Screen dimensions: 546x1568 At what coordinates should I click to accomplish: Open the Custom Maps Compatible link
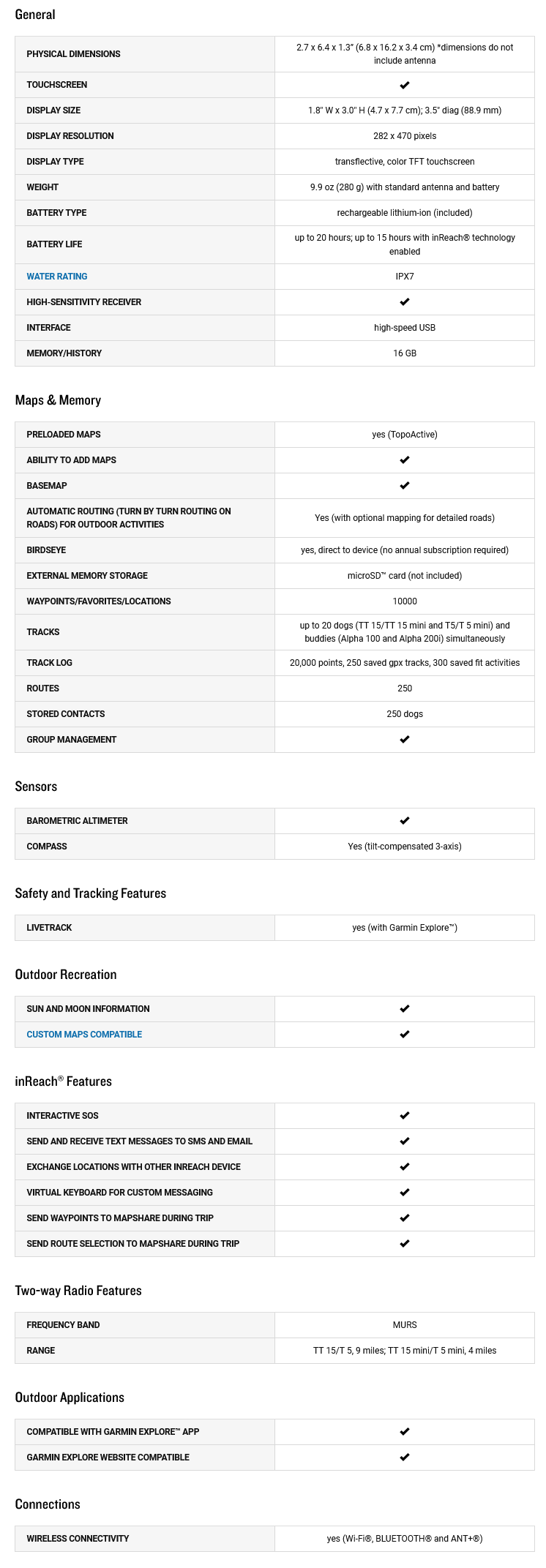84,1035
